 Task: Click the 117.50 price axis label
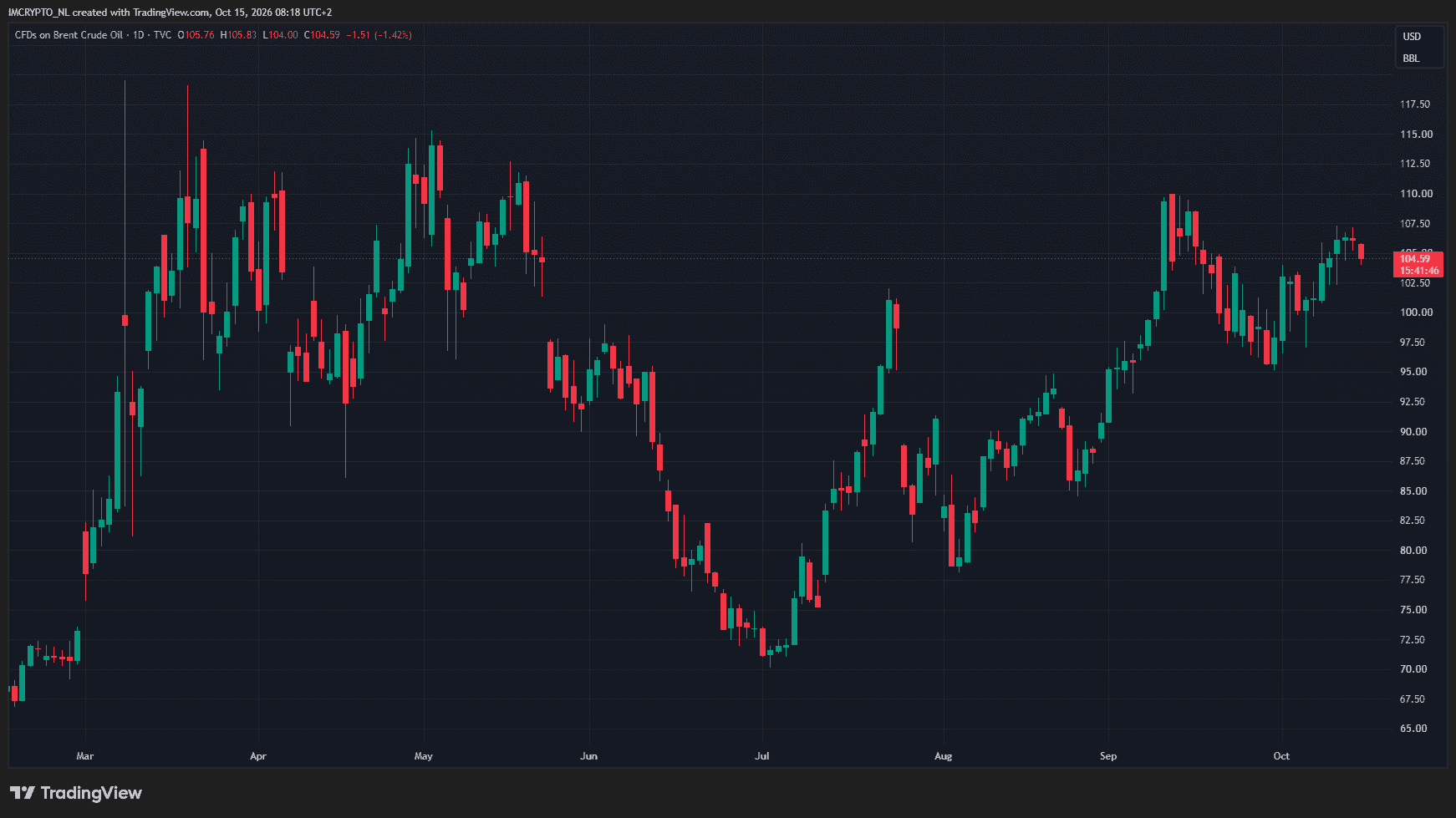point(1415,104)
